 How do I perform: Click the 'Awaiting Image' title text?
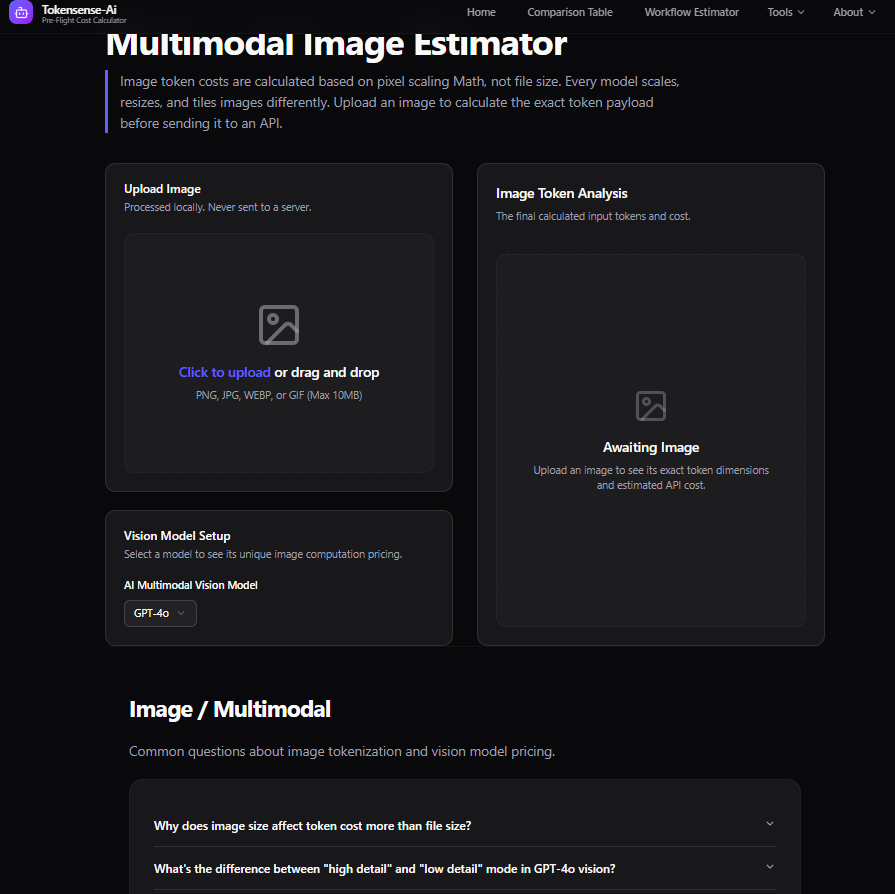click(x=651, y=448)
